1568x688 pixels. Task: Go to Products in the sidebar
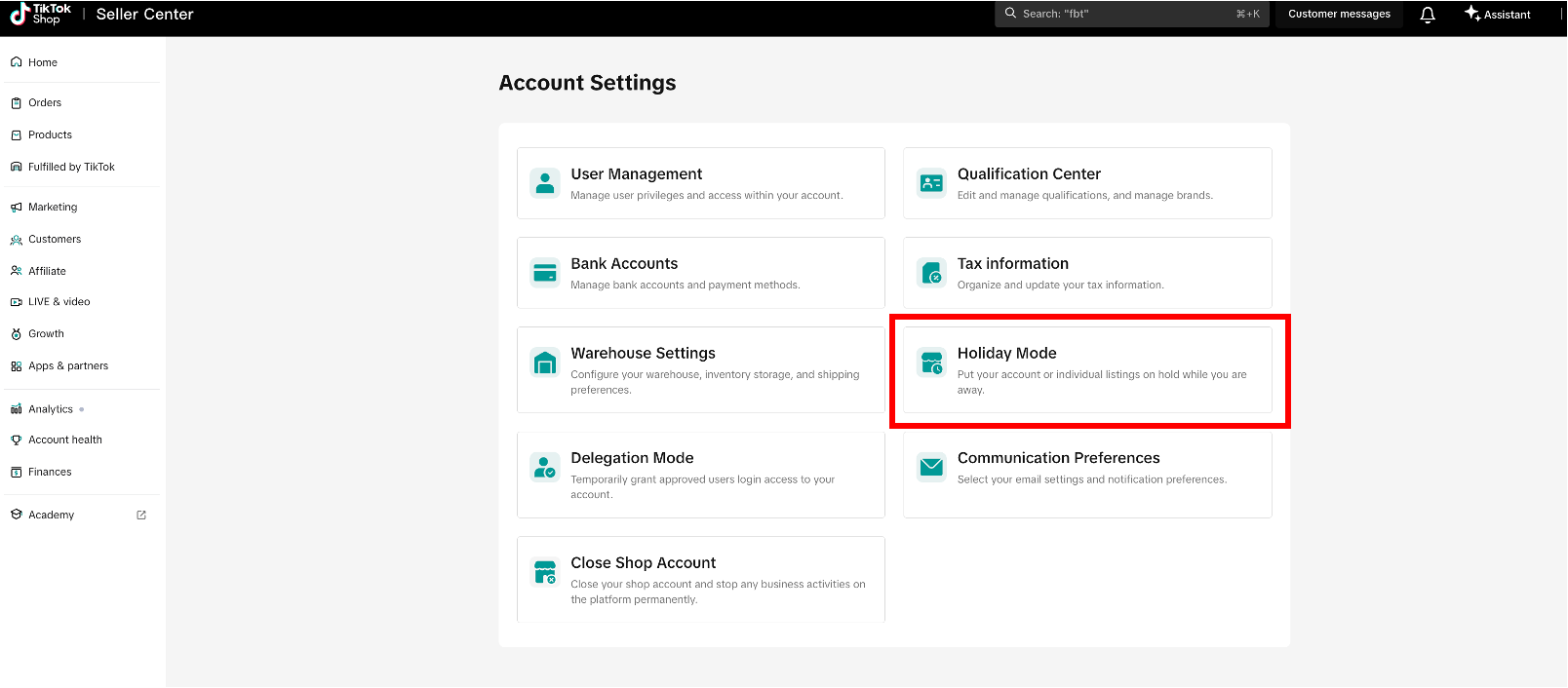[50, 134]
